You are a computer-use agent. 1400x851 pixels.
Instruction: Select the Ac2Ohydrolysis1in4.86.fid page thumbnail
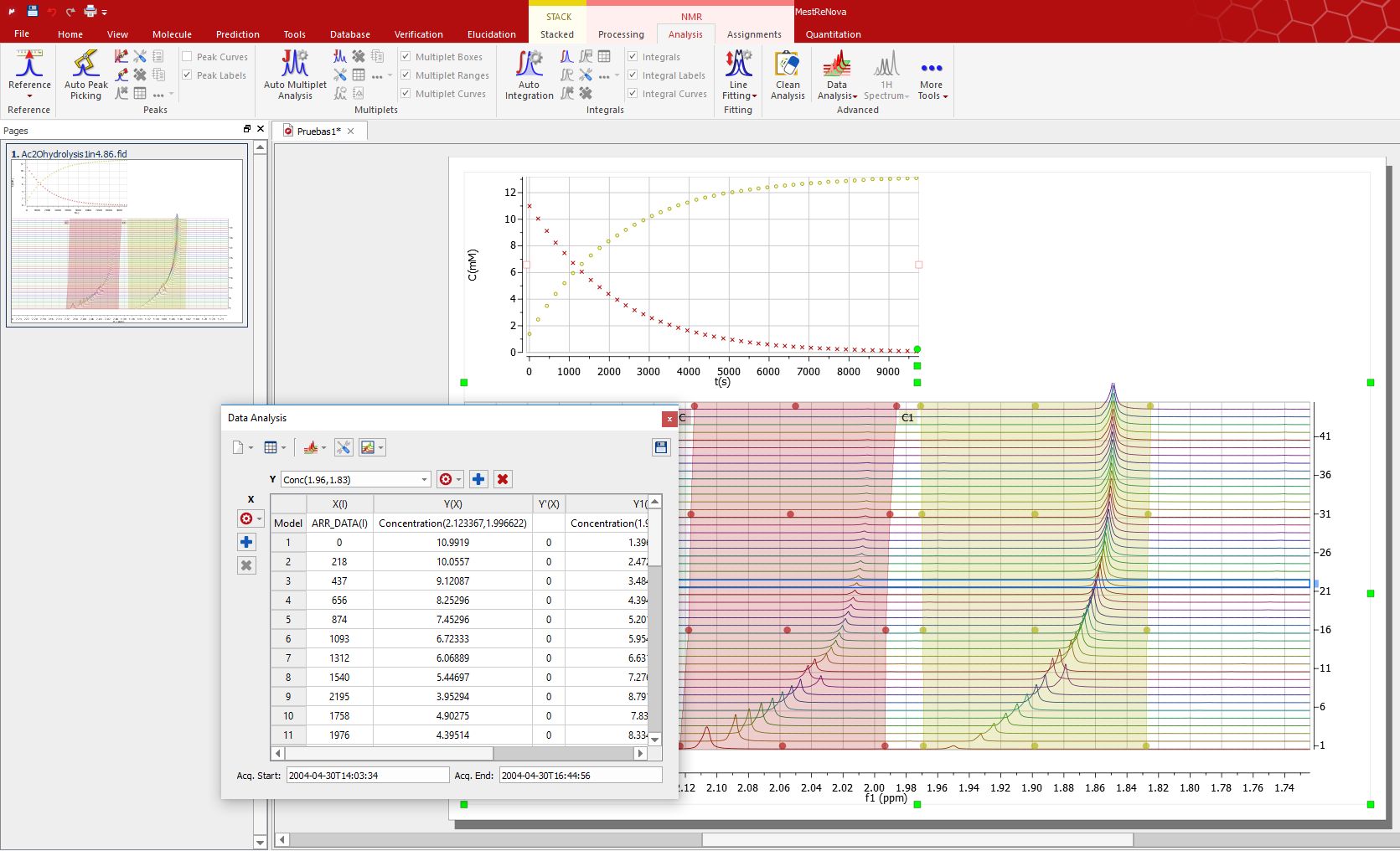tap(127, 235)
